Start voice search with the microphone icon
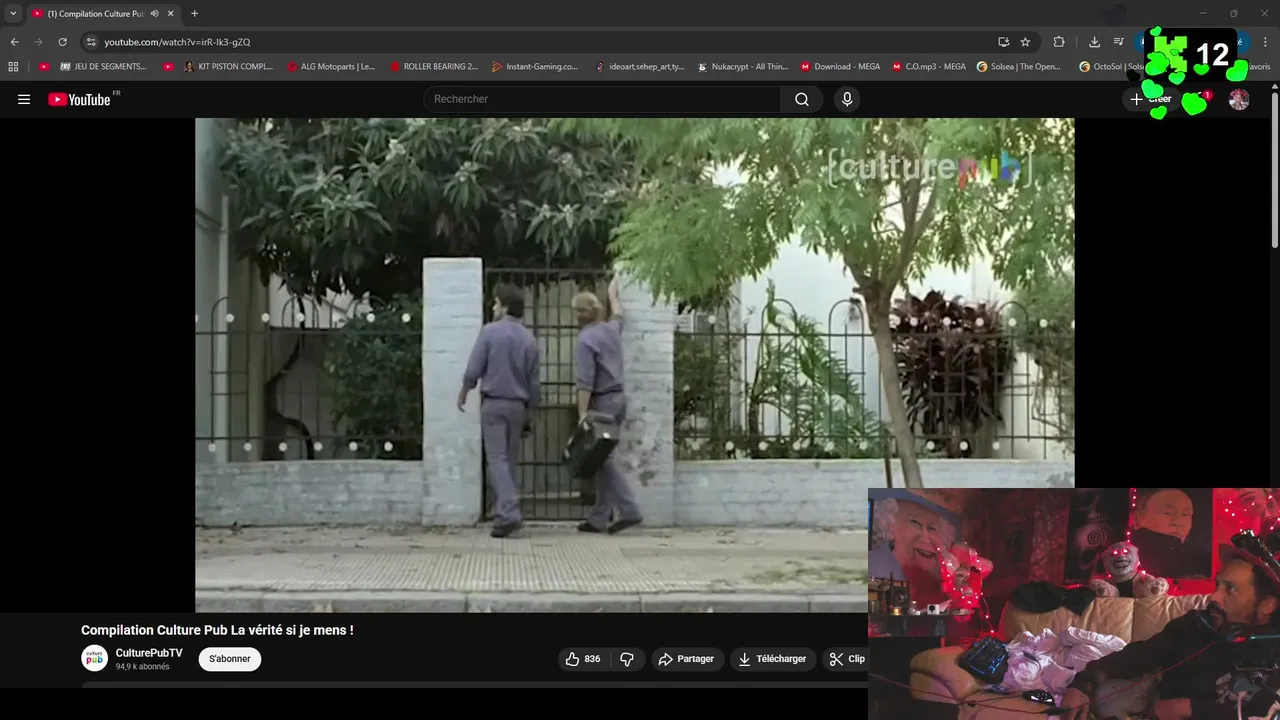 (847, 99)
